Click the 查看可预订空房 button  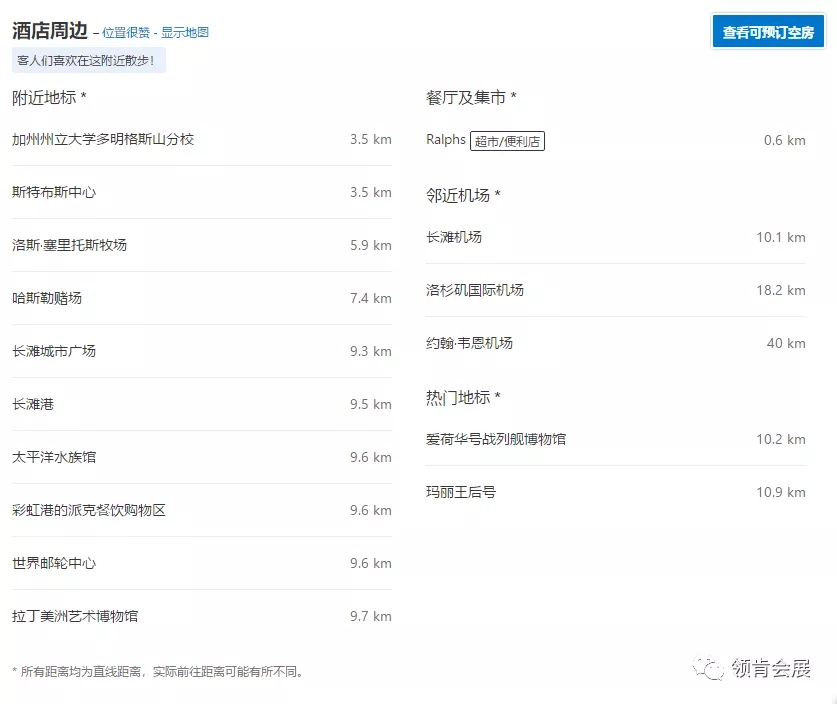tap(768, 32)
